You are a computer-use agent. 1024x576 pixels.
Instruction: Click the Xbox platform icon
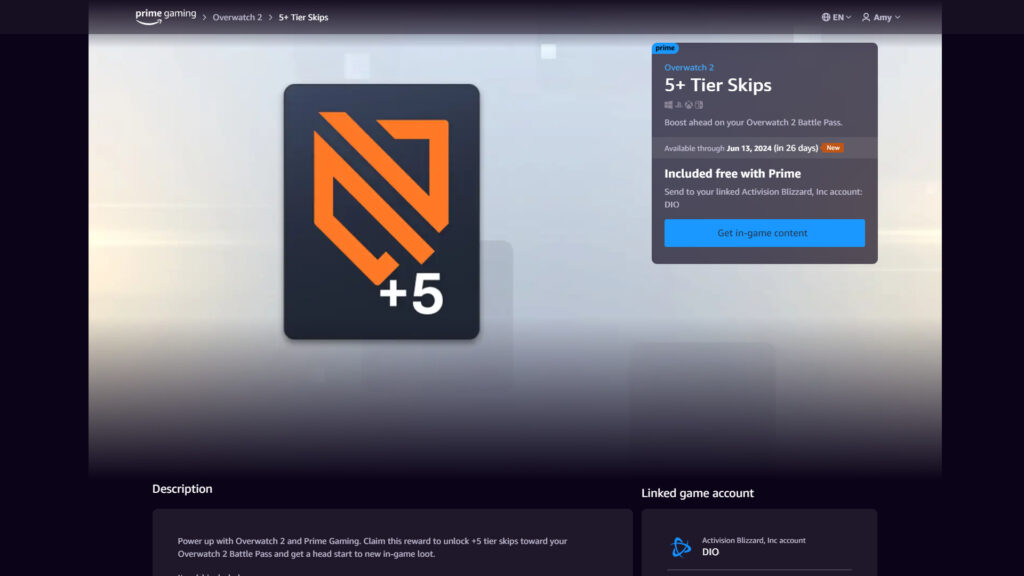click(x=689, y=105)
